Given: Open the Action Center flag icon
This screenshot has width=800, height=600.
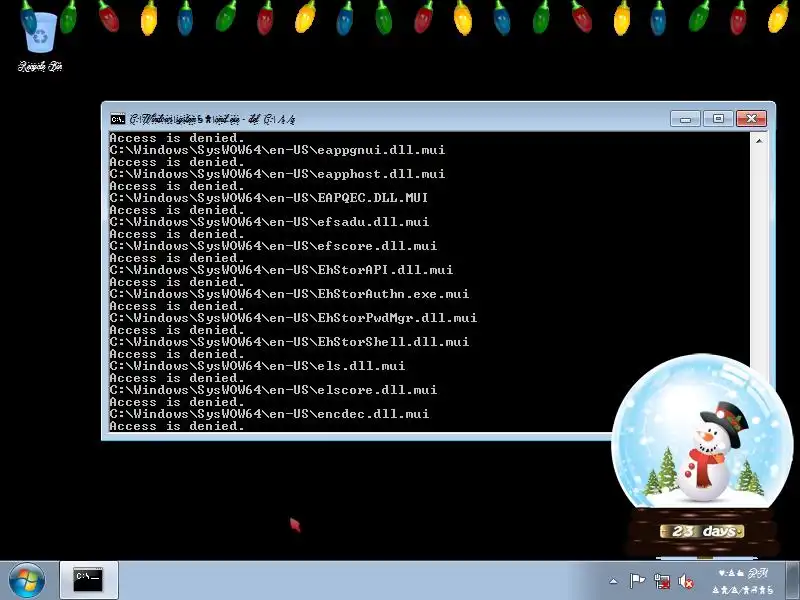Looking at the screenshot, I should 637,581.
